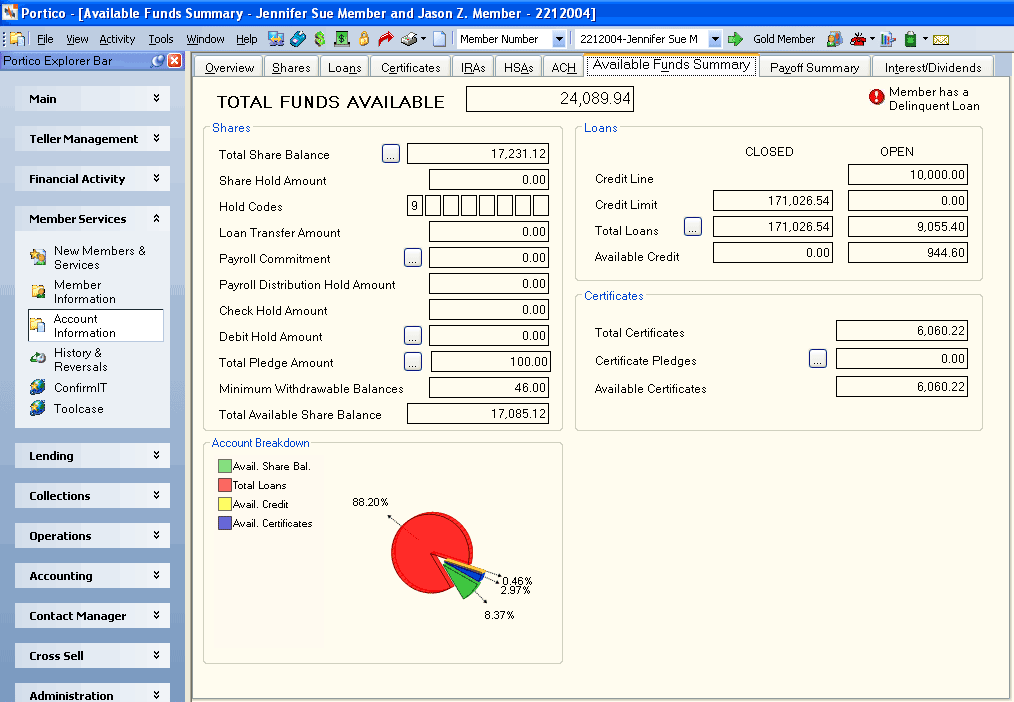This screenshot has width=1014, height=702.
Task: Click the ellipsis button beside Total Share Balance
Action: coord(391,154)
